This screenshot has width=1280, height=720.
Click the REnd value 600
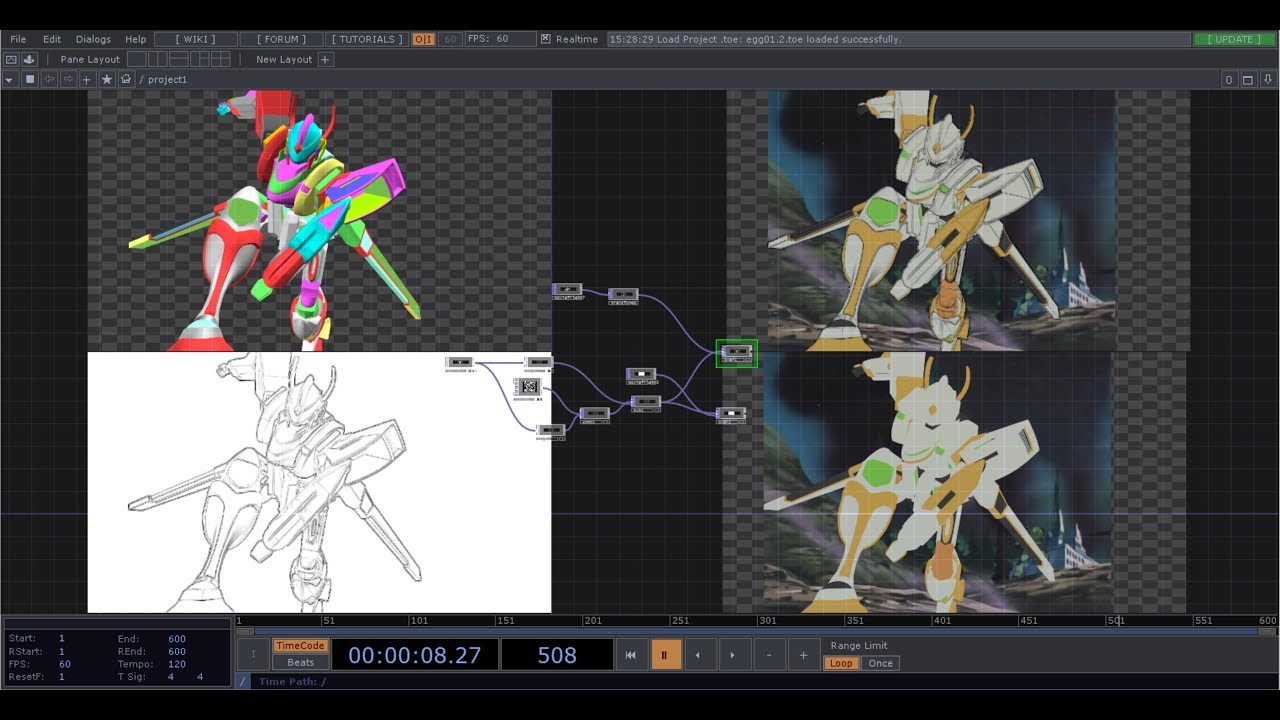coord(177,652)
